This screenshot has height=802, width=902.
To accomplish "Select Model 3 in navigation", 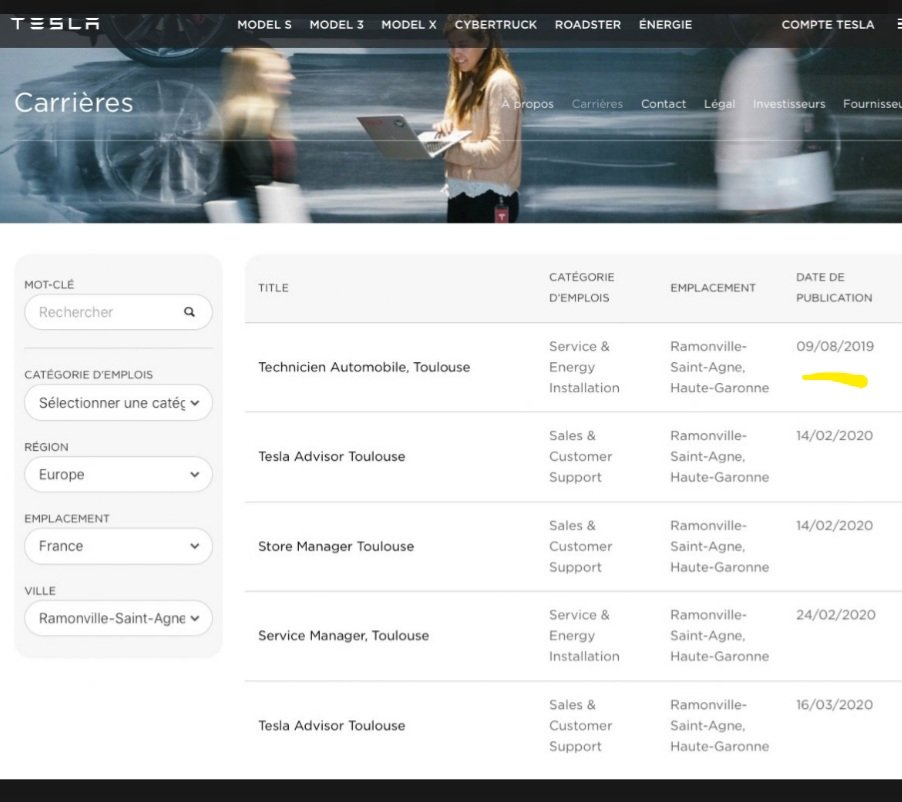I will pos(336,24).
